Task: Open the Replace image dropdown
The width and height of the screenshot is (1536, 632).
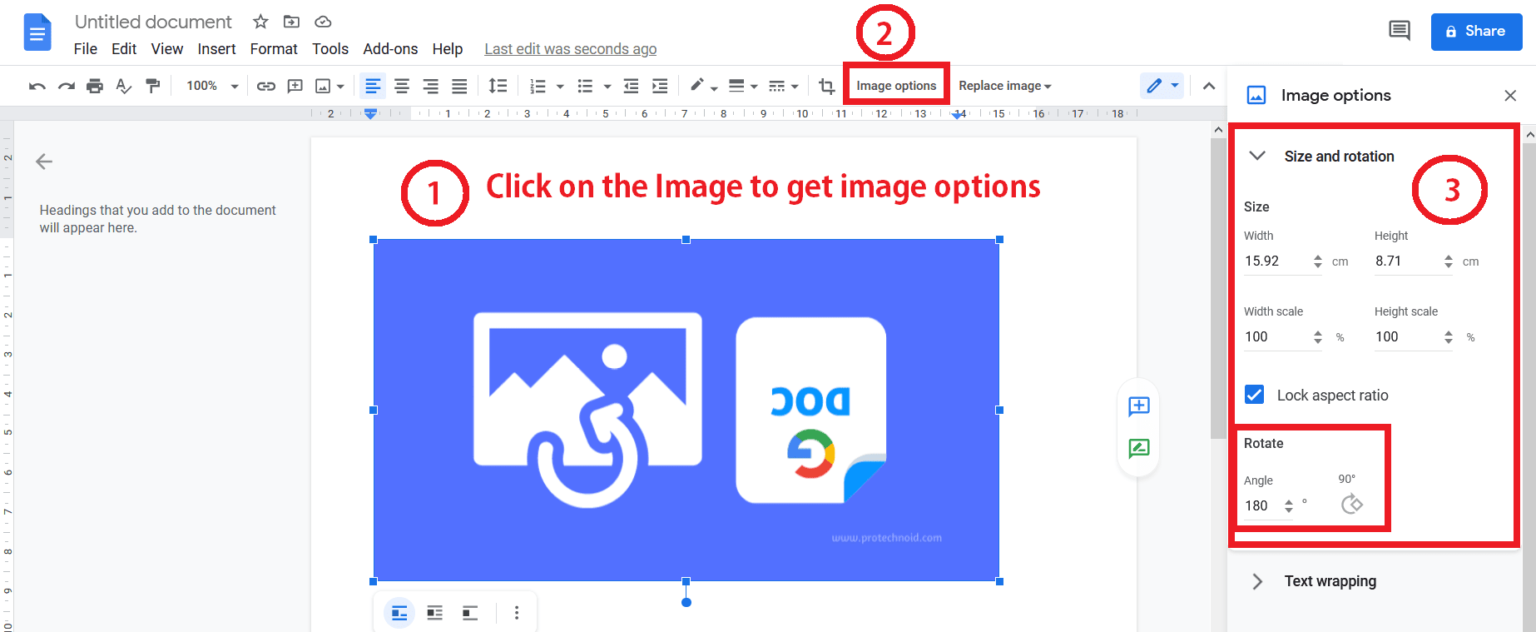Action: click(x=1005, y=86)
